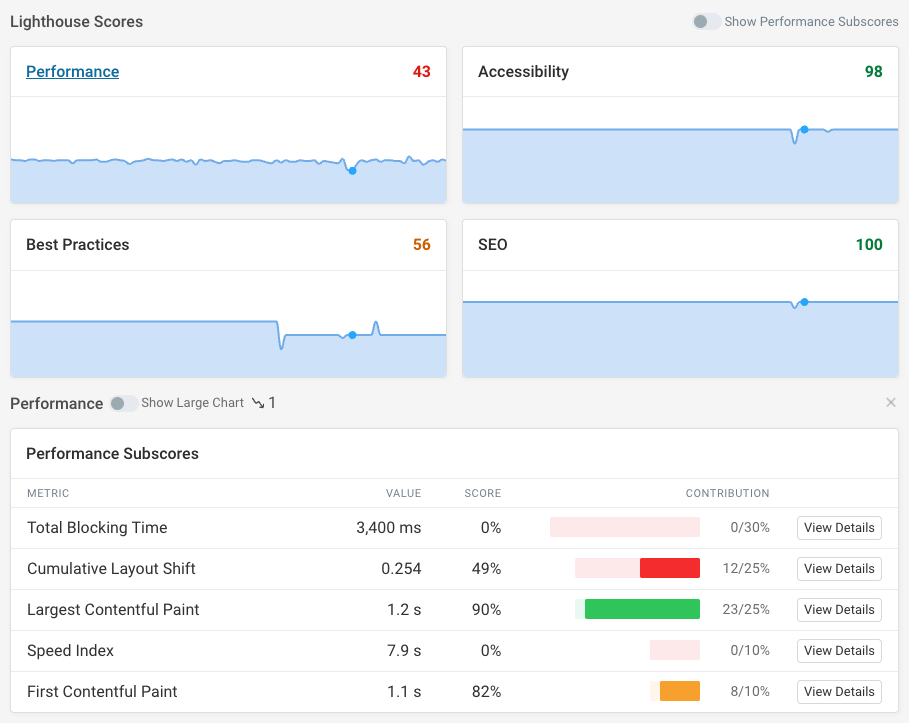View Details for Total Blocking Time
The width and height of the screenshot is (909, 723).
coord(838,527)
